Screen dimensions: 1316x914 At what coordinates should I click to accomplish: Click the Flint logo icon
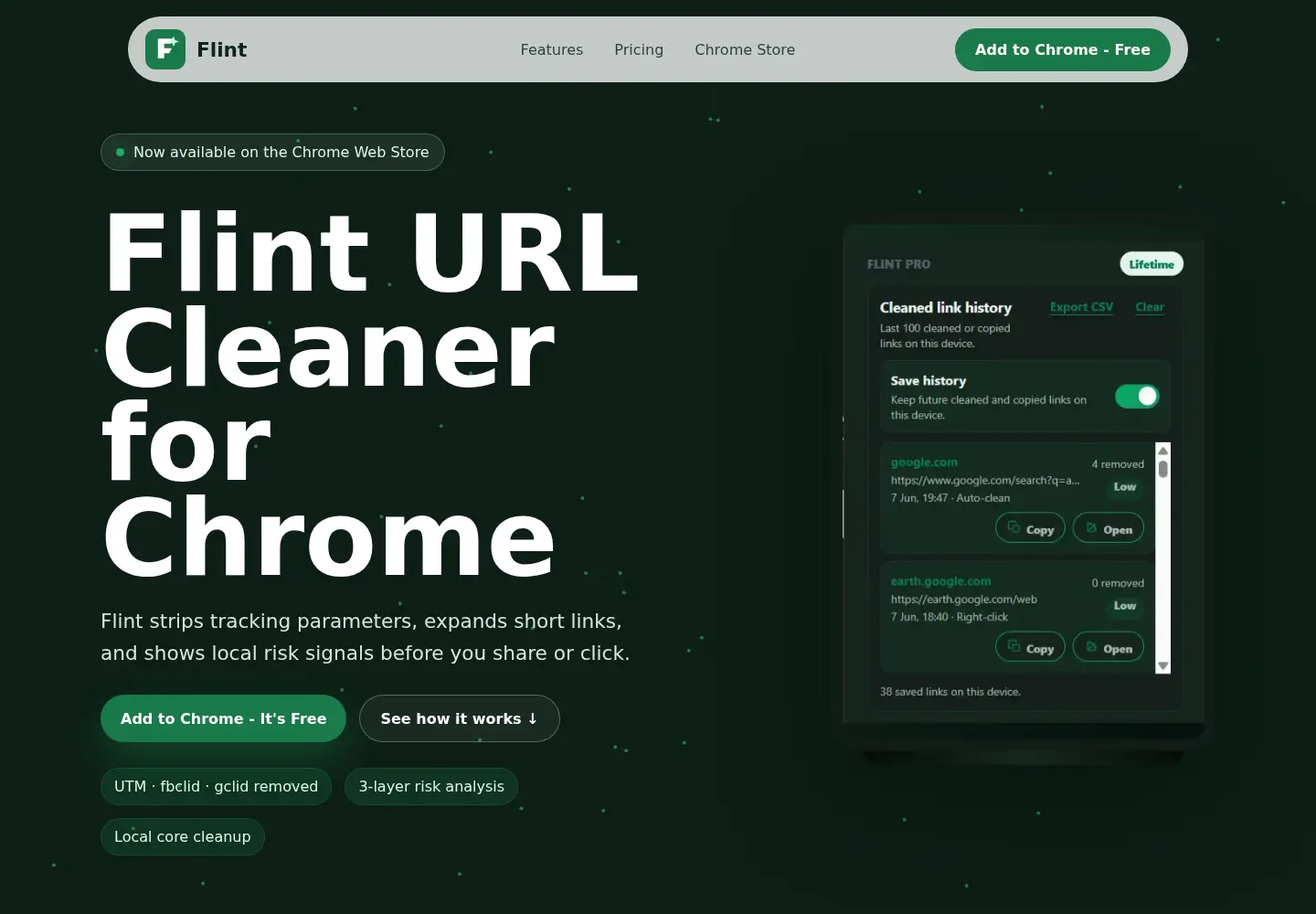click(x=165, y=49)
